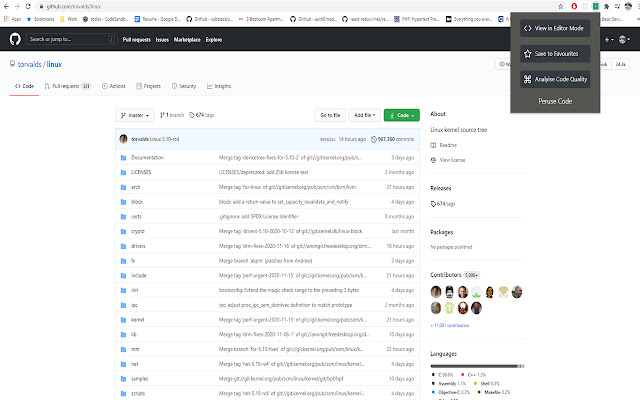Open init folder
This screenshot has width=640, height=400.
click(x=134, y=290)
